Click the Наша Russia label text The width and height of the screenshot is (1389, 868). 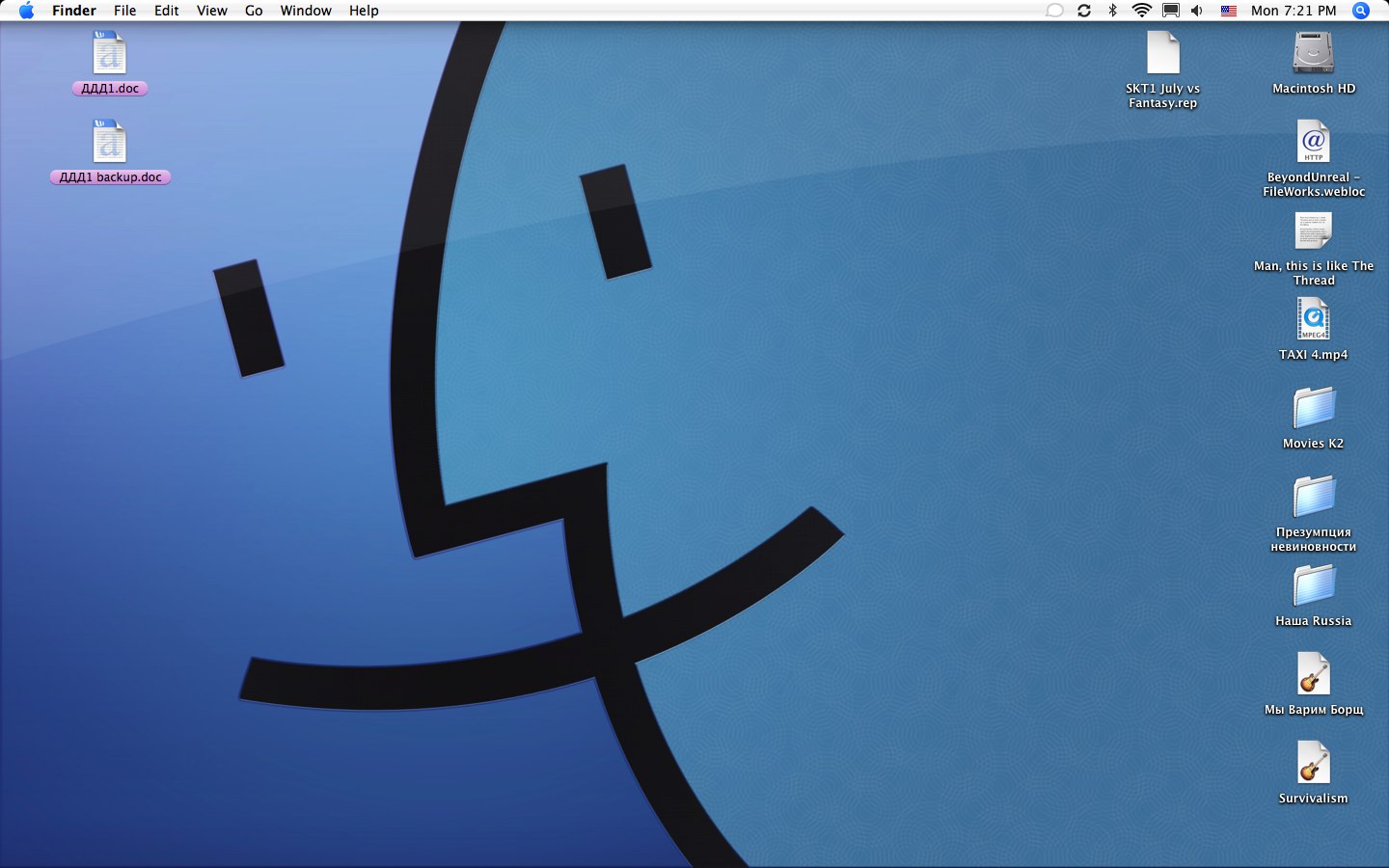coord(1314,620)
